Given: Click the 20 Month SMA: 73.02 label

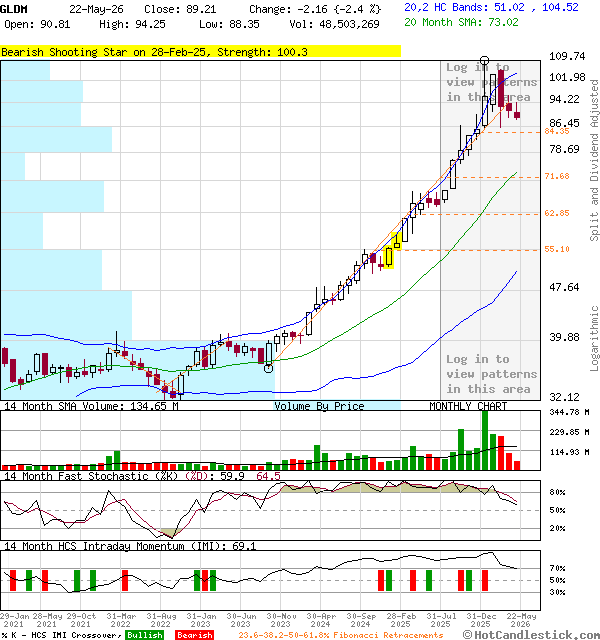Looking at the screenshot, I should click(461, 22).
